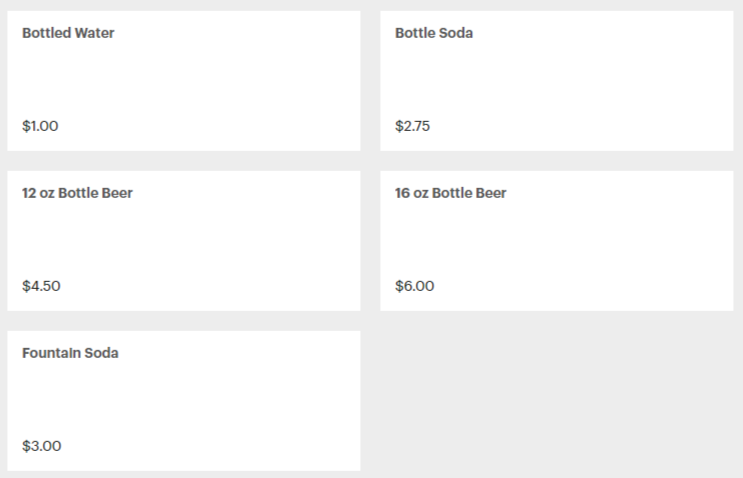The height and width of the screenshot is (478, 743).
Task: Pick the Fountain Soda menu card
Action: tap(184, 401)
